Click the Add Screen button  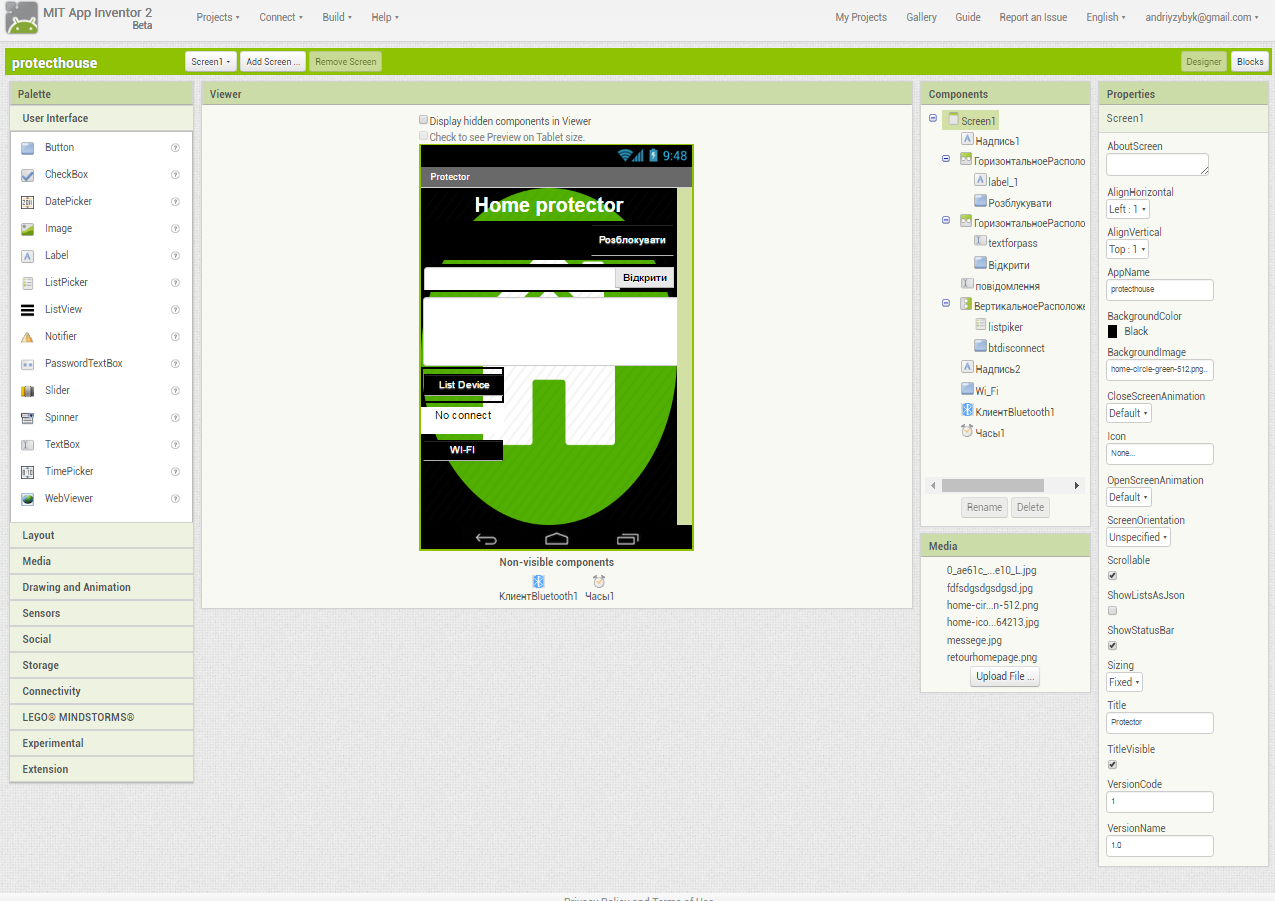pyautogui.click(x=273, y=62)
